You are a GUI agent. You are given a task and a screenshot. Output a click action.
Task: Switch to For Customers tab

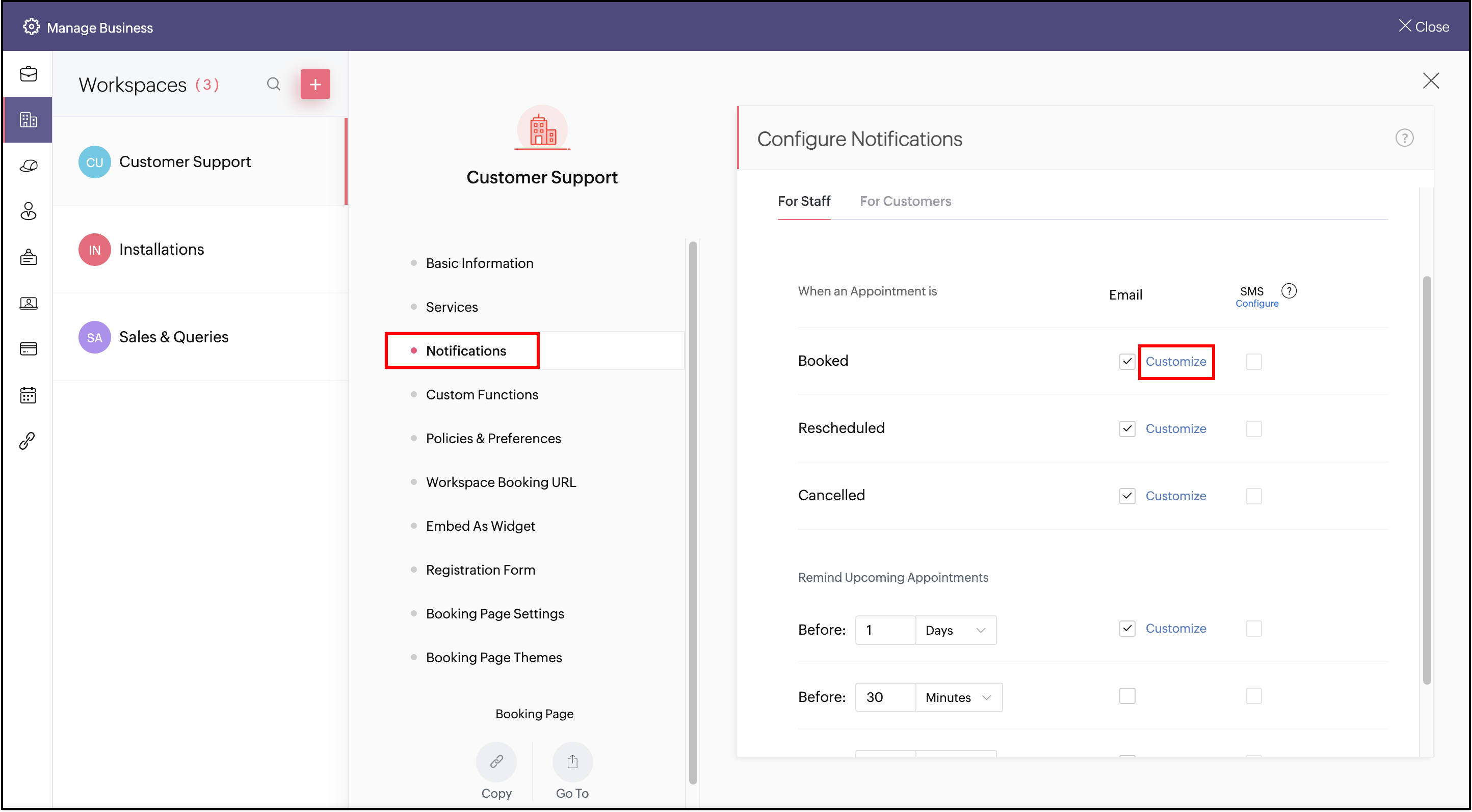905,201
